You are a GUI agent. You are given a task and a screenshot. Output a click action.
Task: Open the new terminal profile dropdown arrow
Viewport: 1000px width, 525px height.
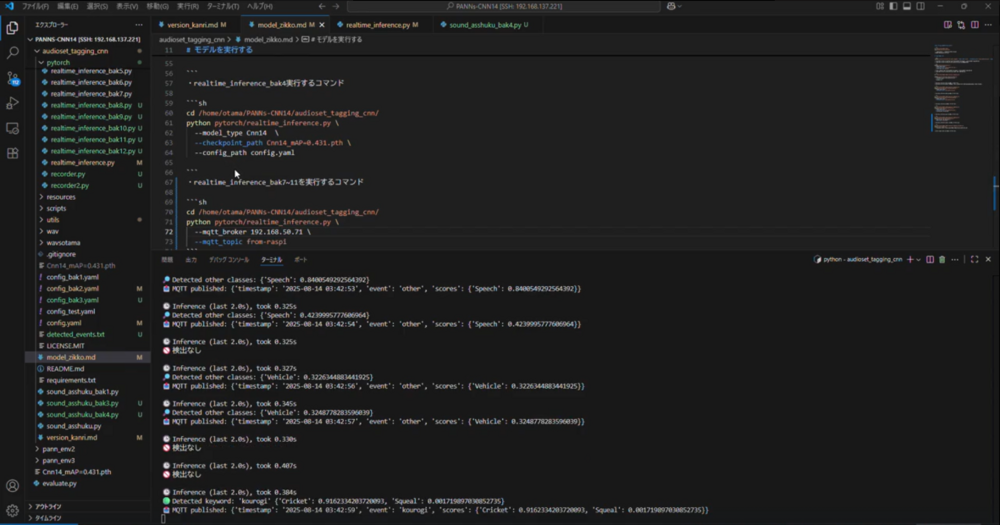(x=918, y=260)
